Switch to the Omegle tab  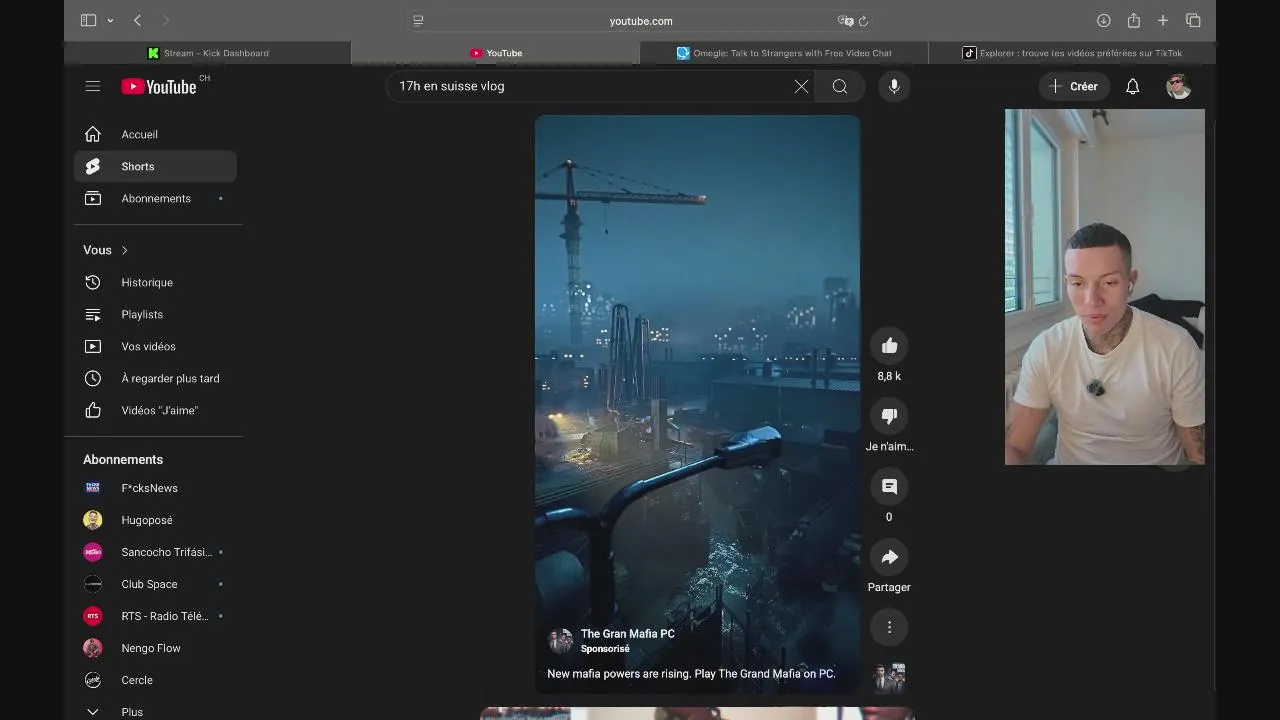coord(784,53)
